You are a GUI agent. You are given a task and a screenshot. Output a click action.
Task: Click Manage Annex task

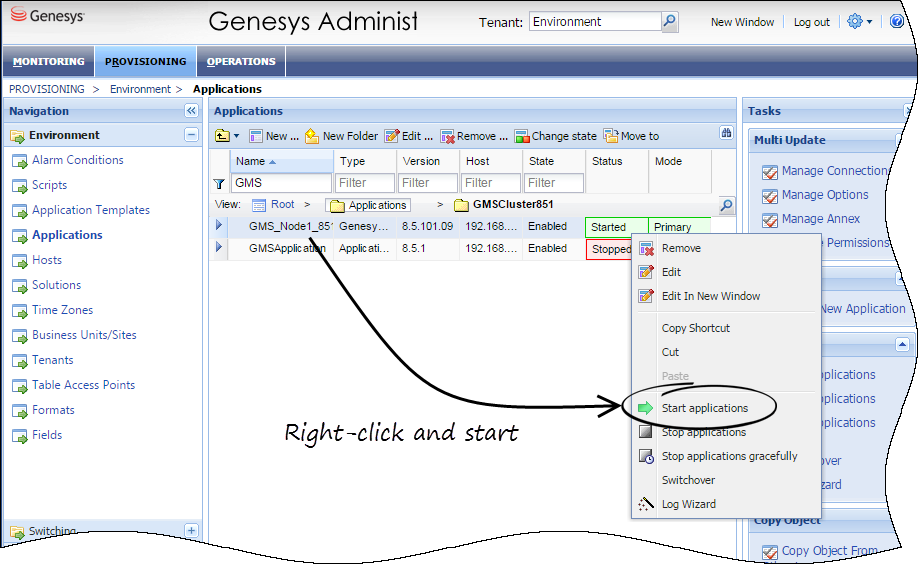click(x=811, y=219)
